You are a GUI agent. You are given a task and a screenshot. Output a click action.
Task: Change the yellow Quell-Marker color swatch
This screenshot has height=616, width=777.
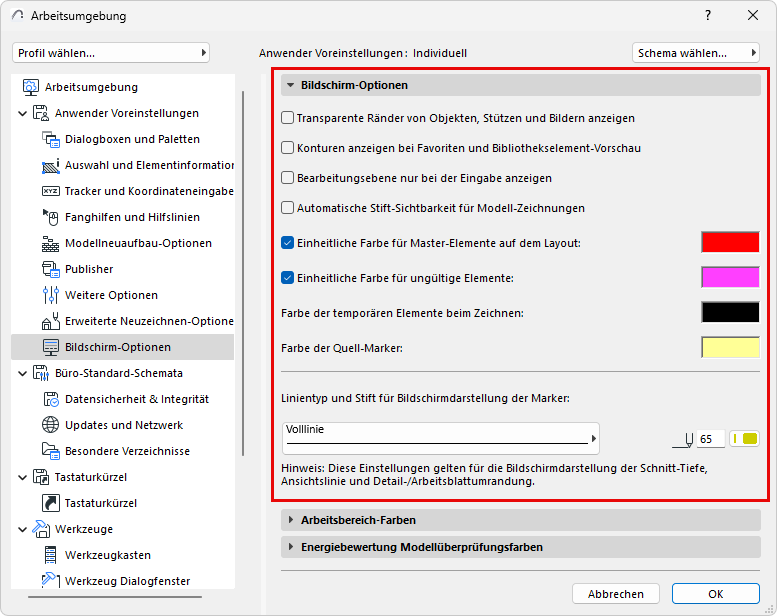(x=730, y=348)
